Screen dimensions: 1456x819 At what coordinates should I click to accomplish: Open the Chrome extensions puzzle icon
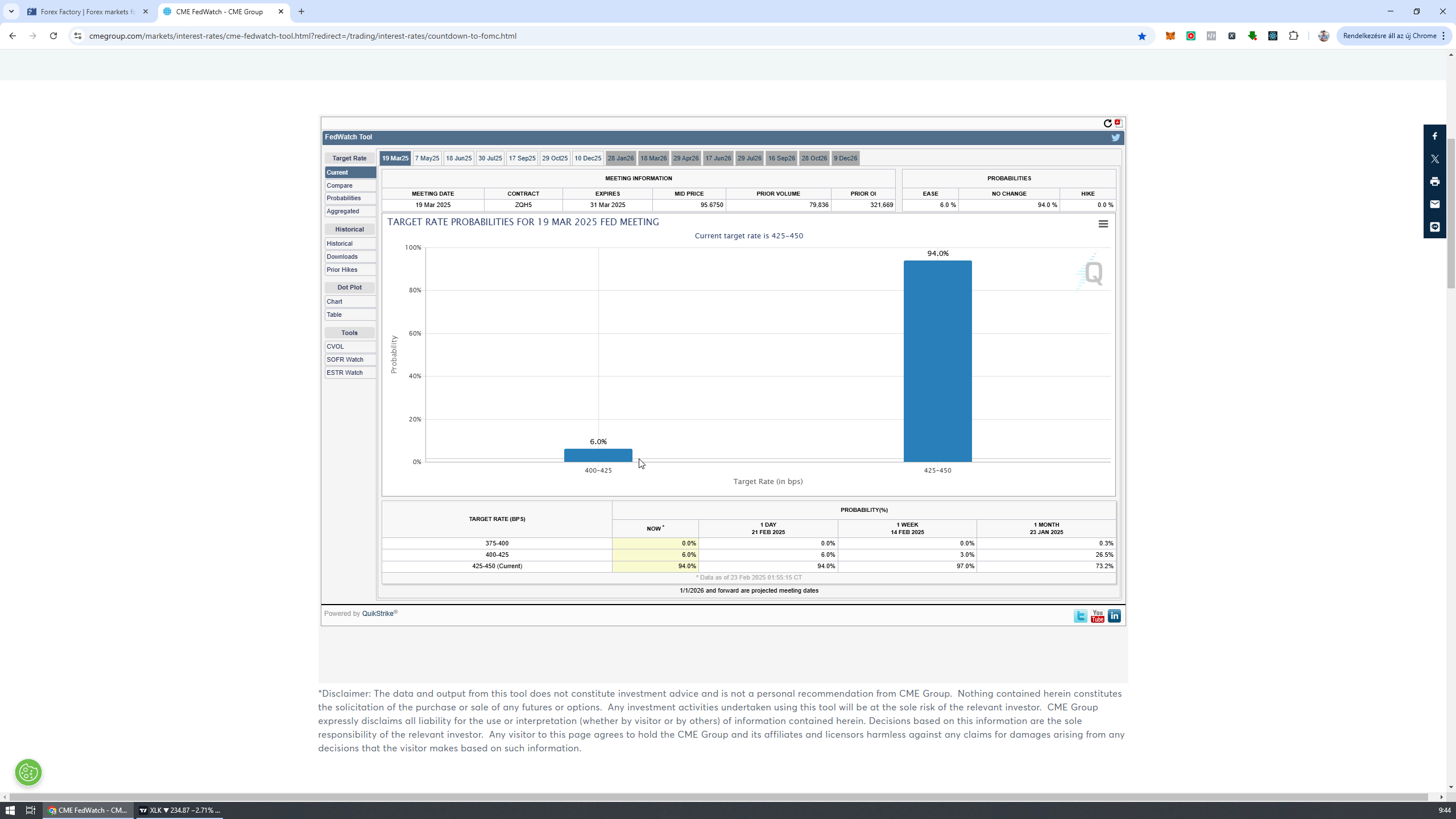click(1293, 36)
